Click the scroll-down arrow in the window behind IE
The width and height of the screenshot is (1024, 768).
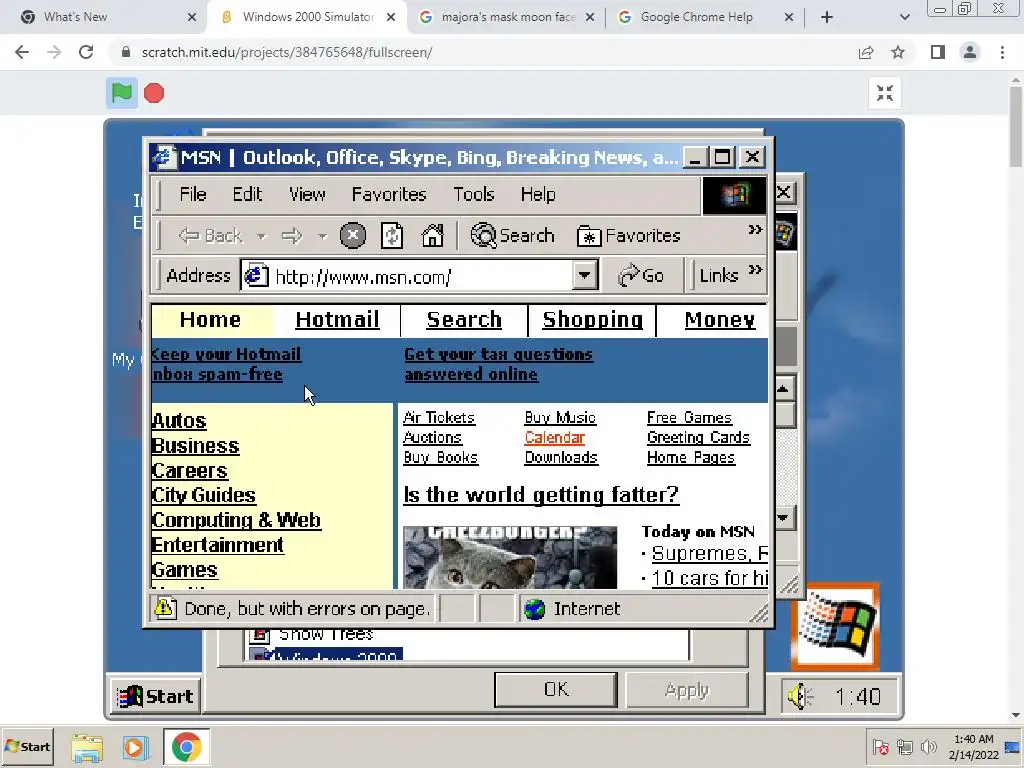point(783,519)
